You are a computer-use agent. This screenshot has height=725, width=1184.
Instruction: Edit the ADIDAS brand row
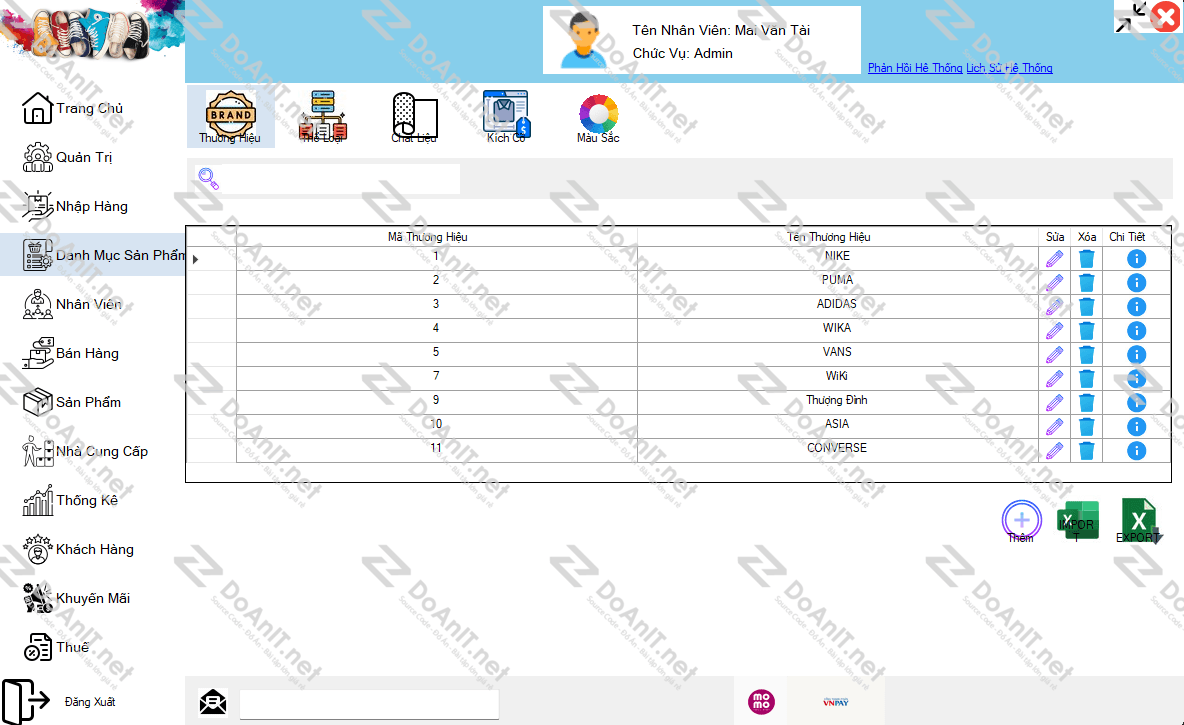tap(1054, 307)
